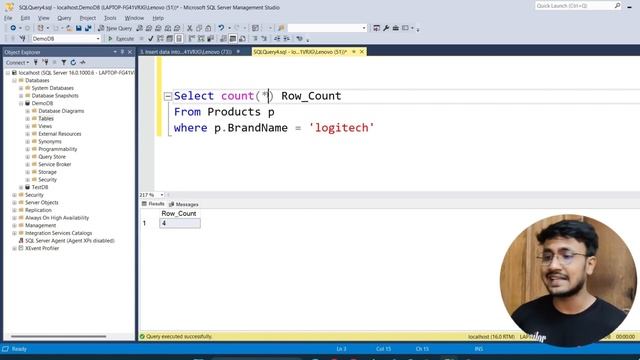Open the Connect dropdown in Object Explorer
Viewport: 640px width, 360px height.
(17, 62)
